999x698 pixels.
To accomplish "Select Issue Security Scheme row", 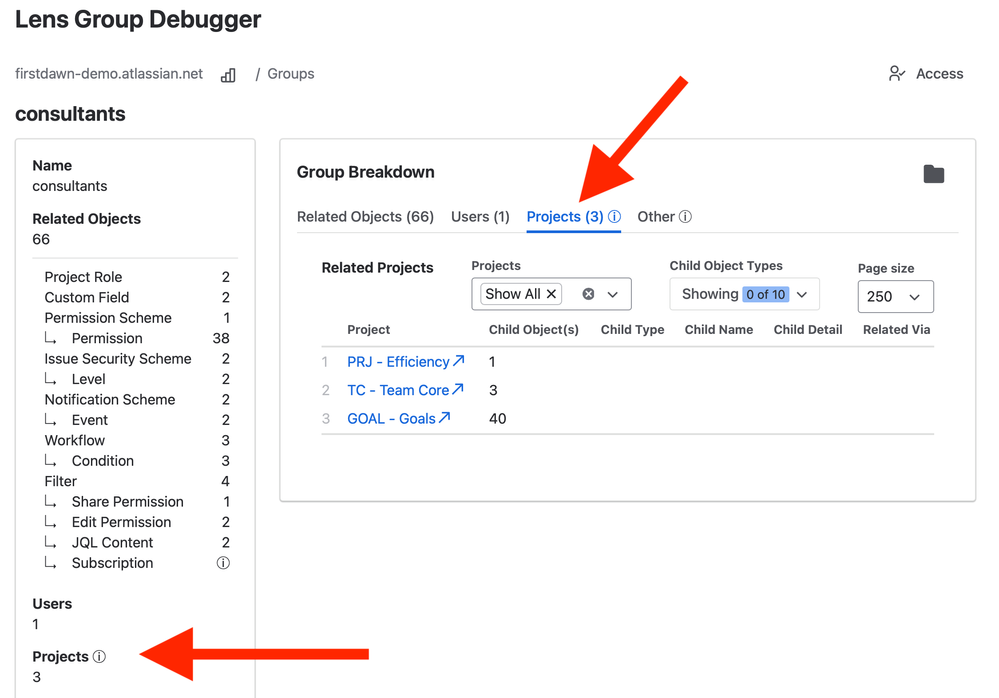I will (136, 359).
